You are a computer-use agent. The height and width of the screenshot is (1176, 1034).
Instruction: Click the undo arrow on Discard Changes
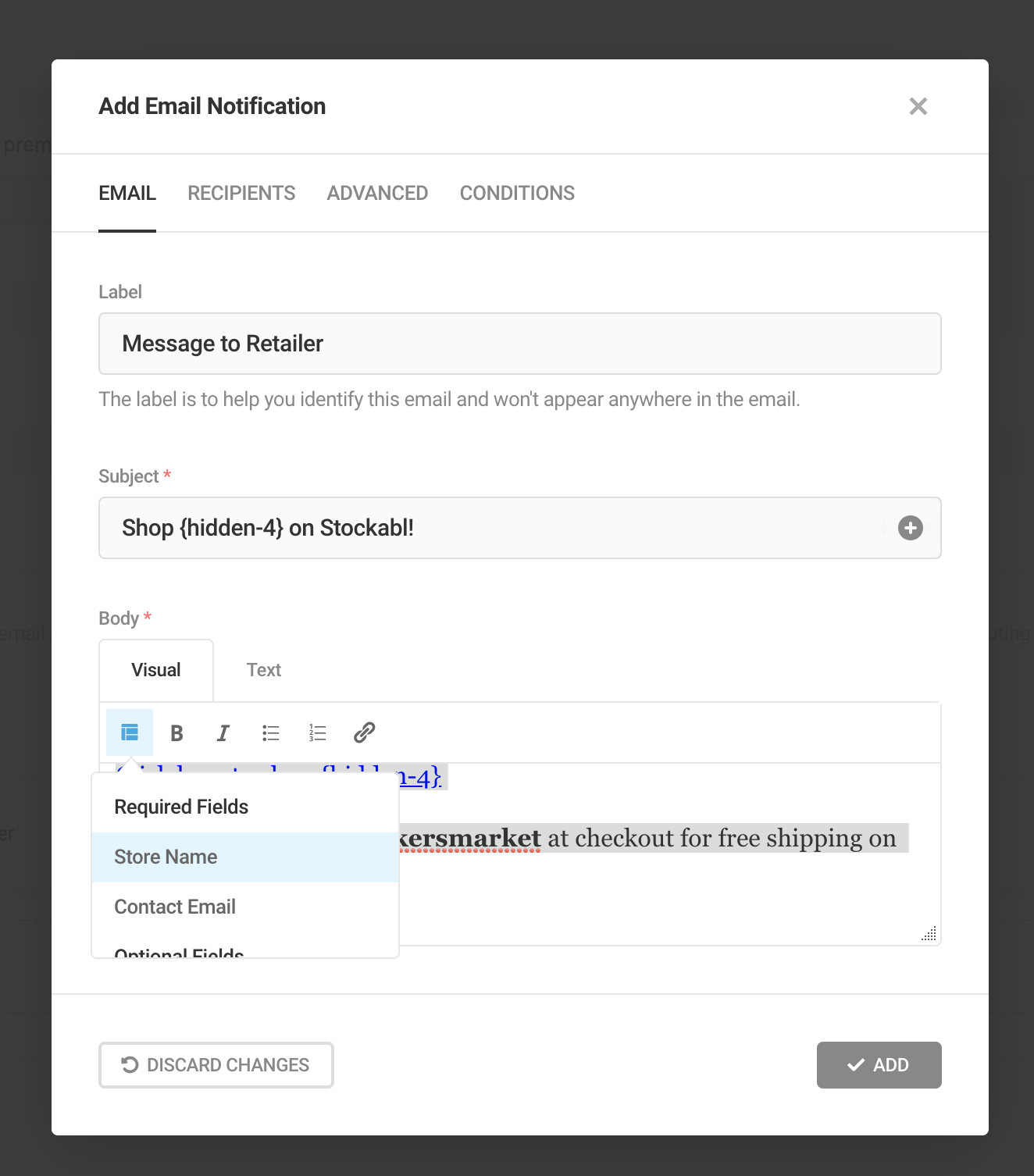129,1064
